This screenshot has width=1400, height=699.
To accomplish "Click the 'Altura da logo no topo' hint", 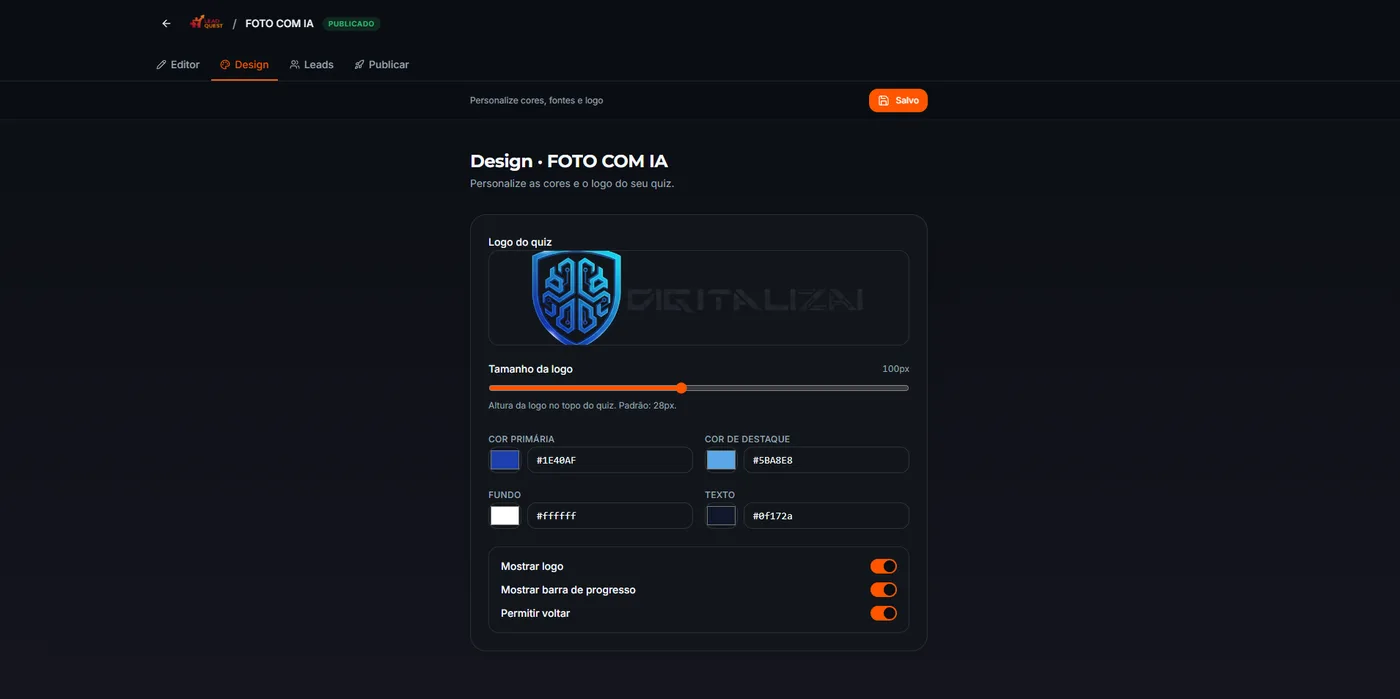I will coord(582,405).
